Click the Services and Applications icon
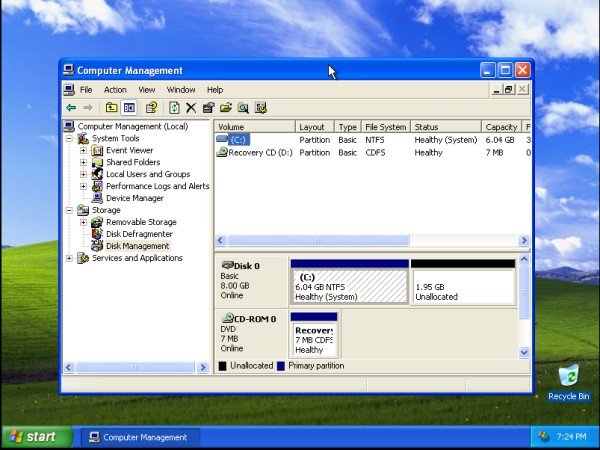This screenshot has height=450, width=600. (83, 258)
